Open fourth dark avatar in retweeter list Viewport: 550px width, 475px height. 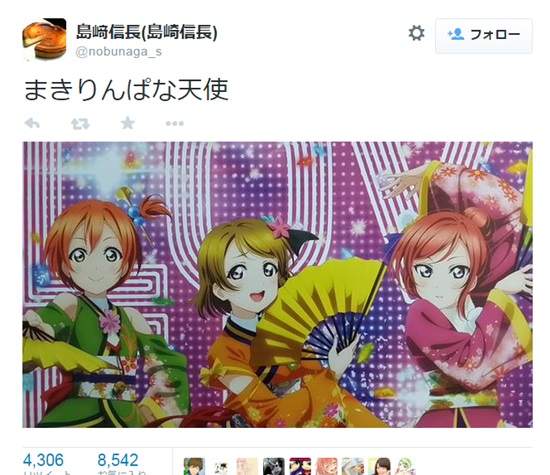tap(274, 467)
